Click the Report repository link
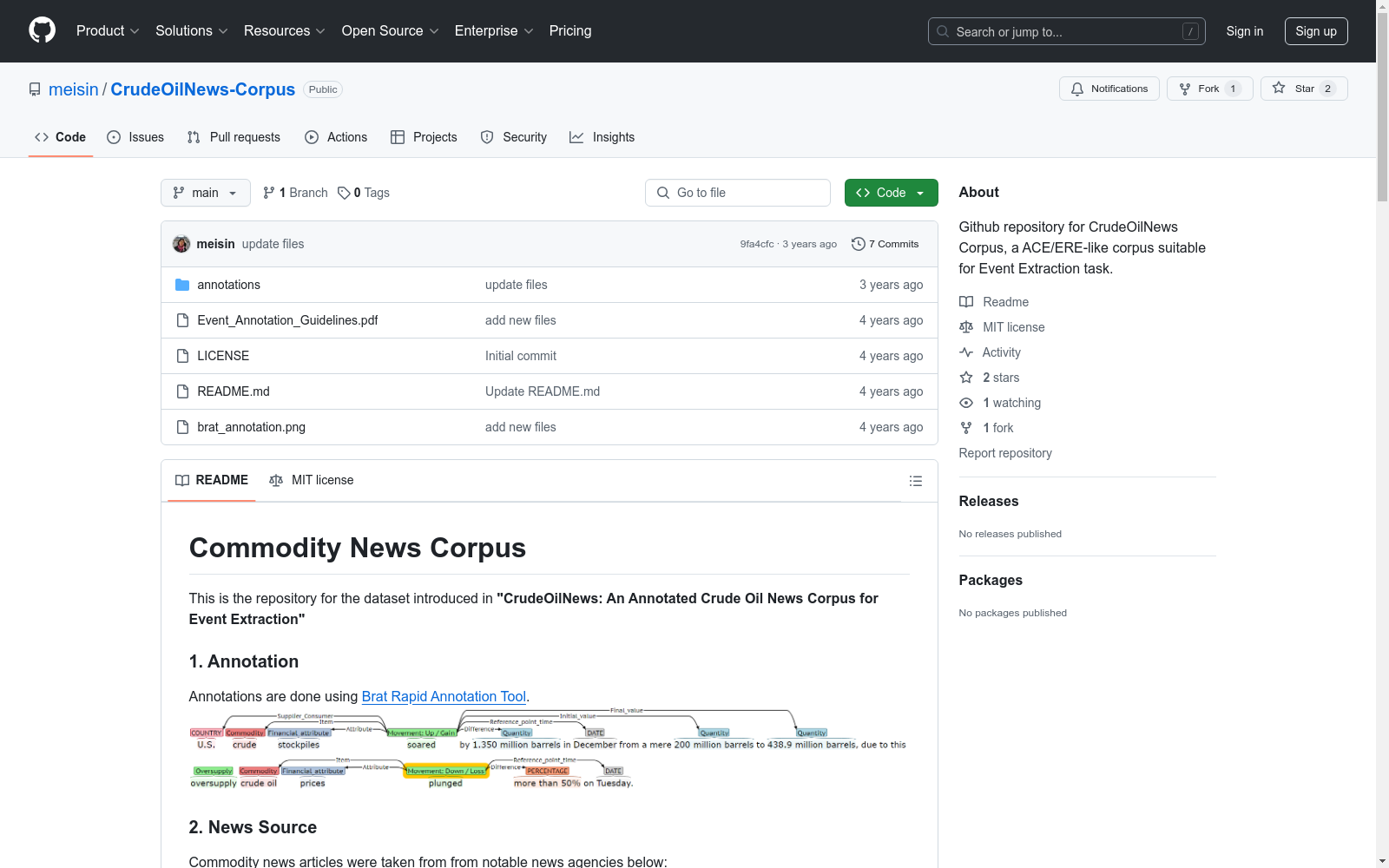The width and height of the screenshot is (1389, 868). click(1005, 453)
